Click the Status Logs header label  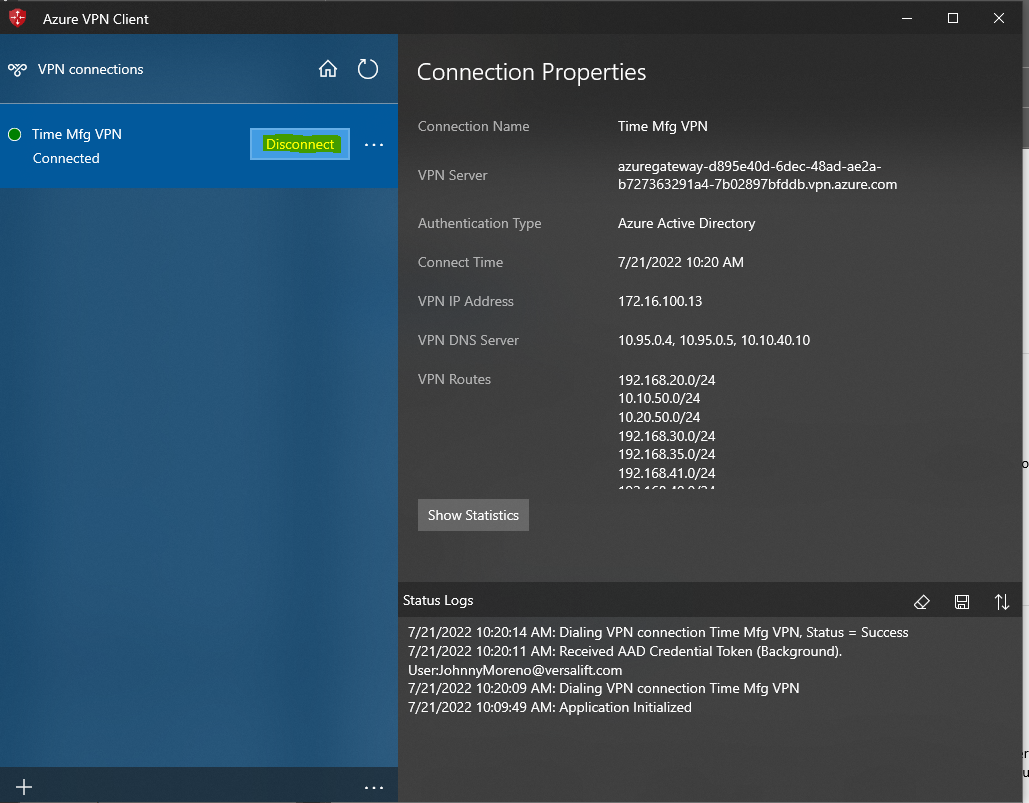[438, 600]
